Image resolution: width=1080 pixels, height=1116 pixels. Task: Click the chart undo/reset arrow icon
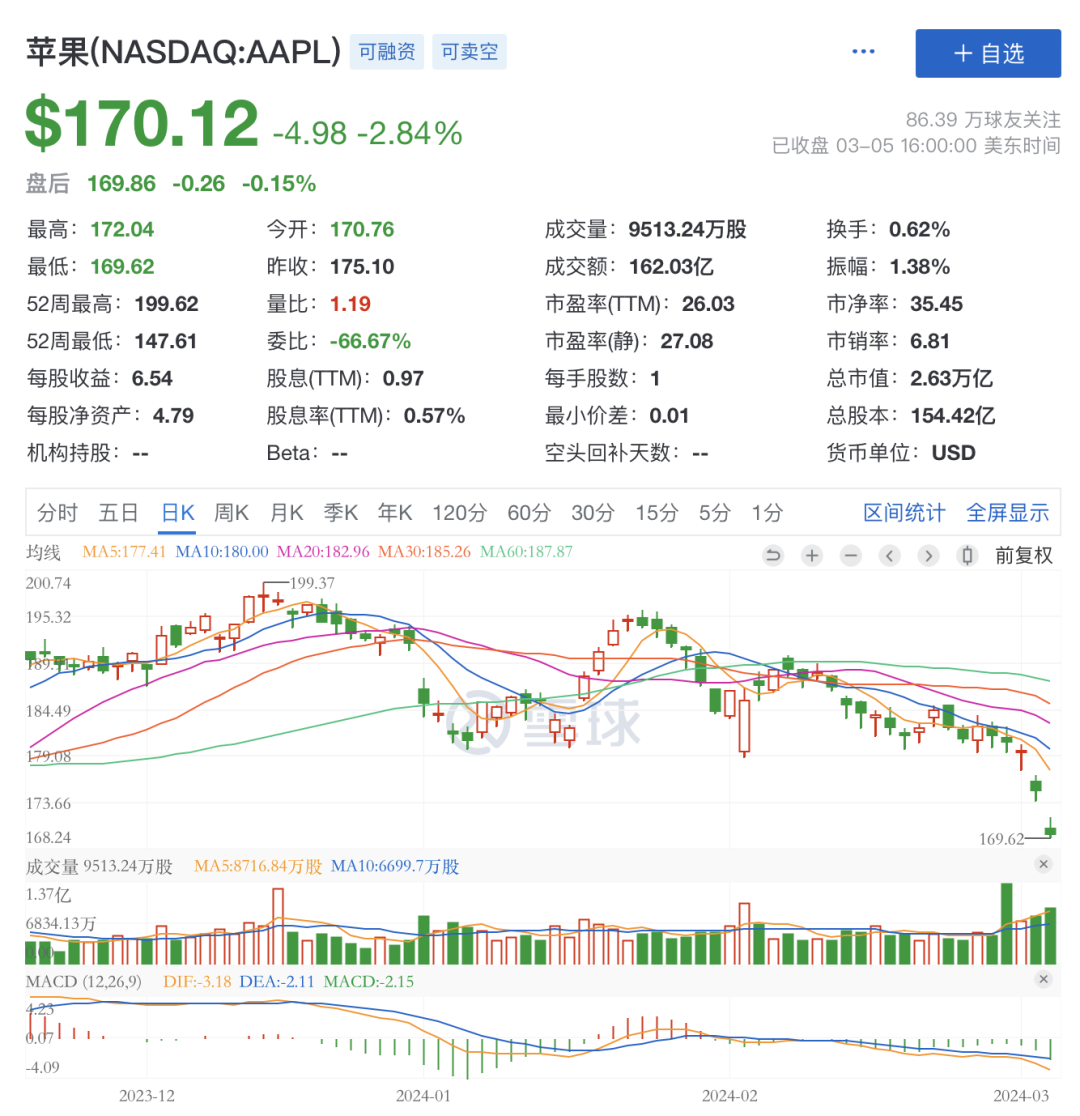773,555
